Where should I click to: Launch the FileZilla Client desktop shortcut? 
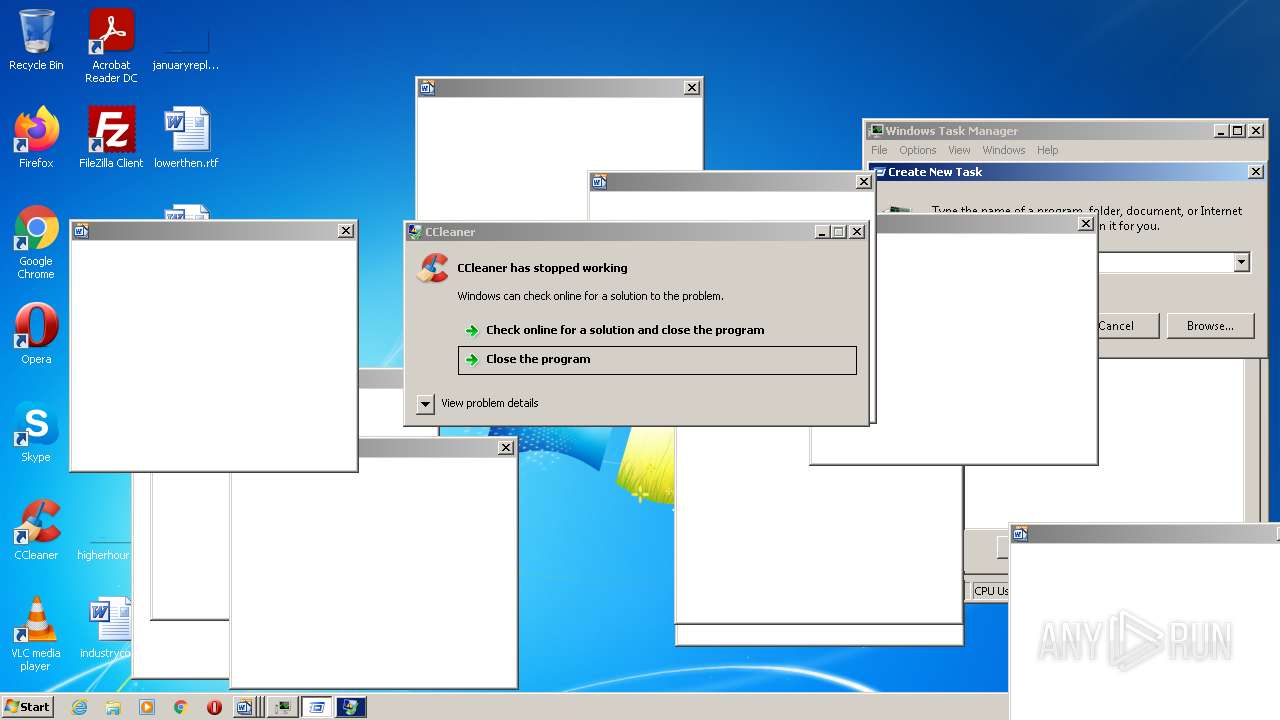point(111,138)
